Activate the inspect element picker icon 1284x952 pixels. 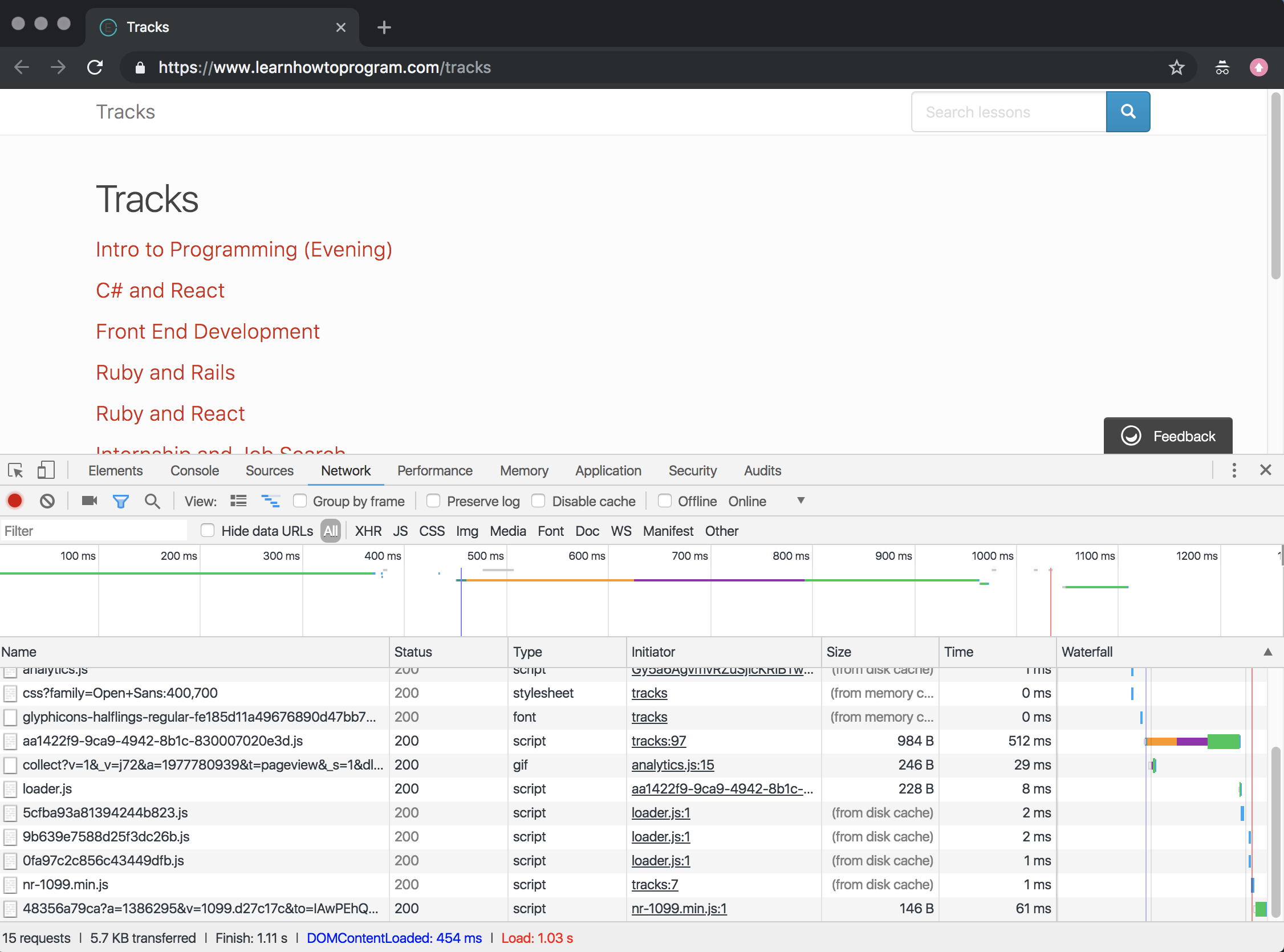click(15, 470)
